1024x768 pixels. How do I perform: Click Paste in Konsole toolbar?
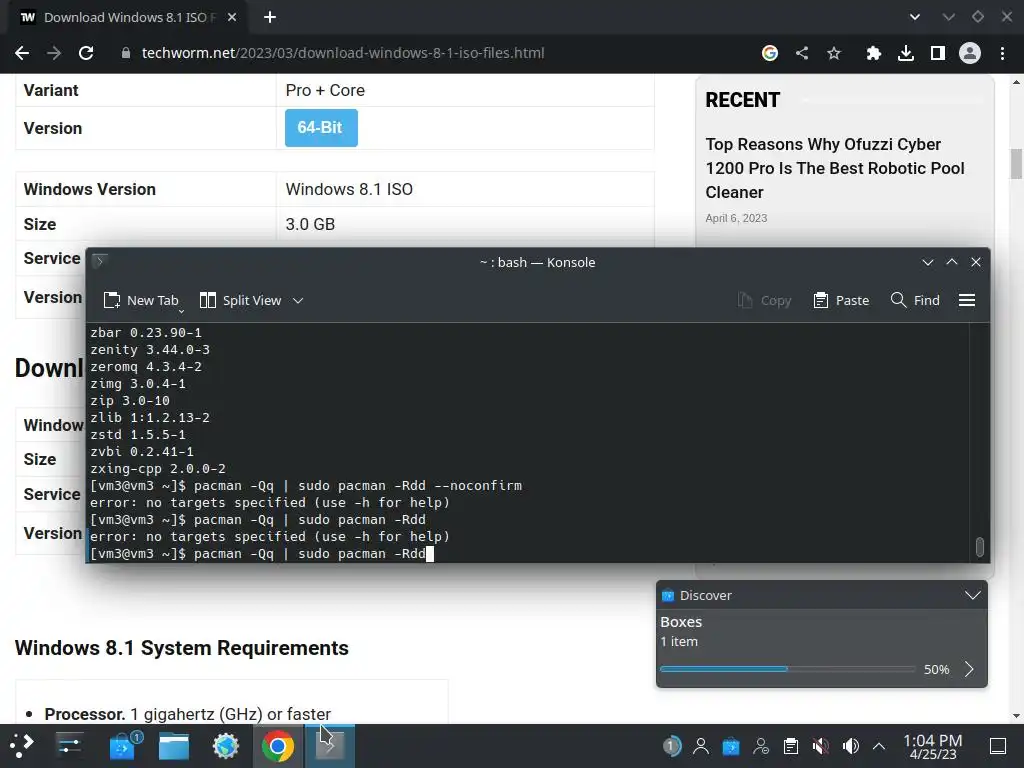(840, 300)
